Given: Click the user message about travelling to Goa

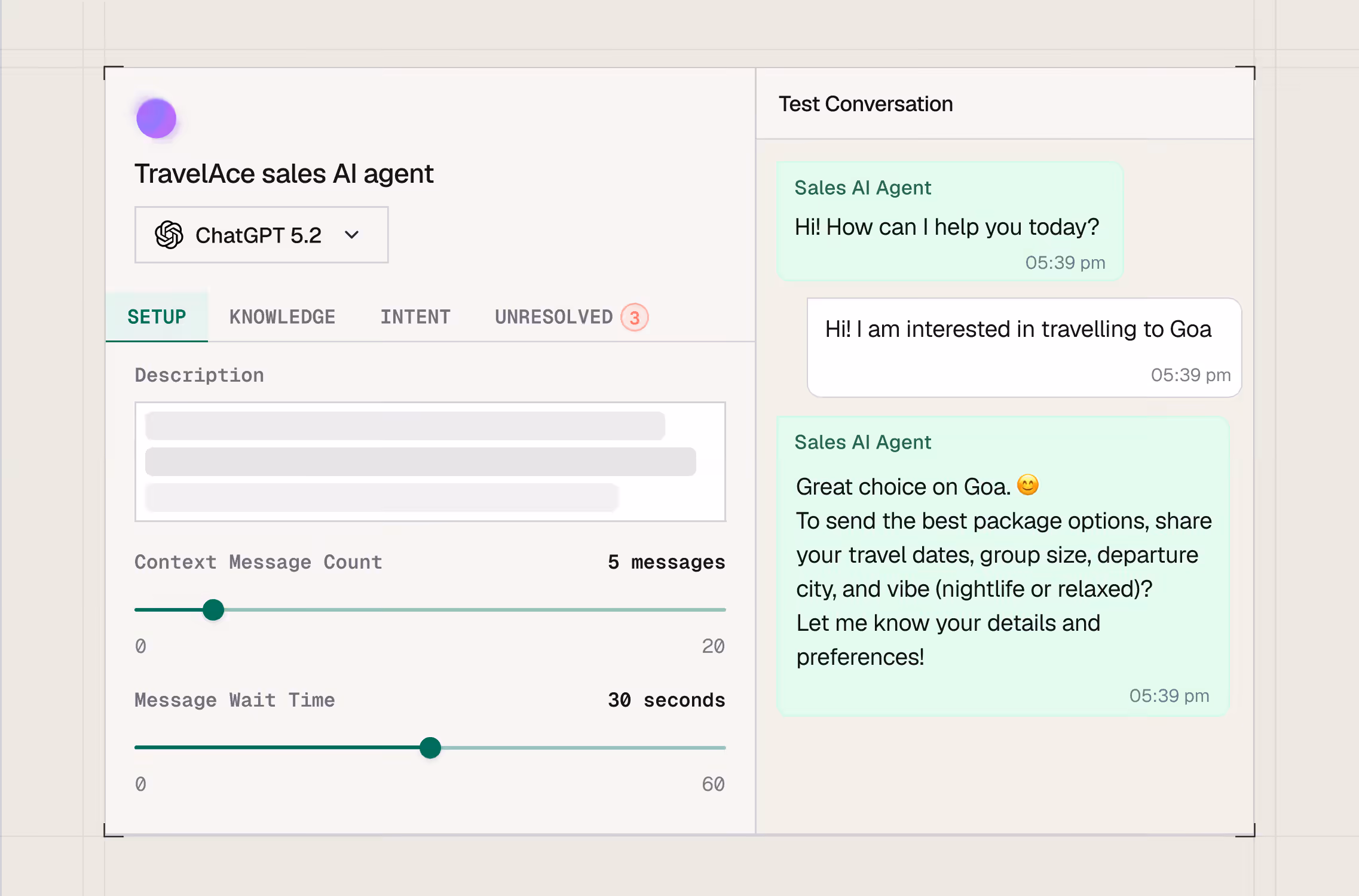Looking at the screenshot, I should point(1023,347).
